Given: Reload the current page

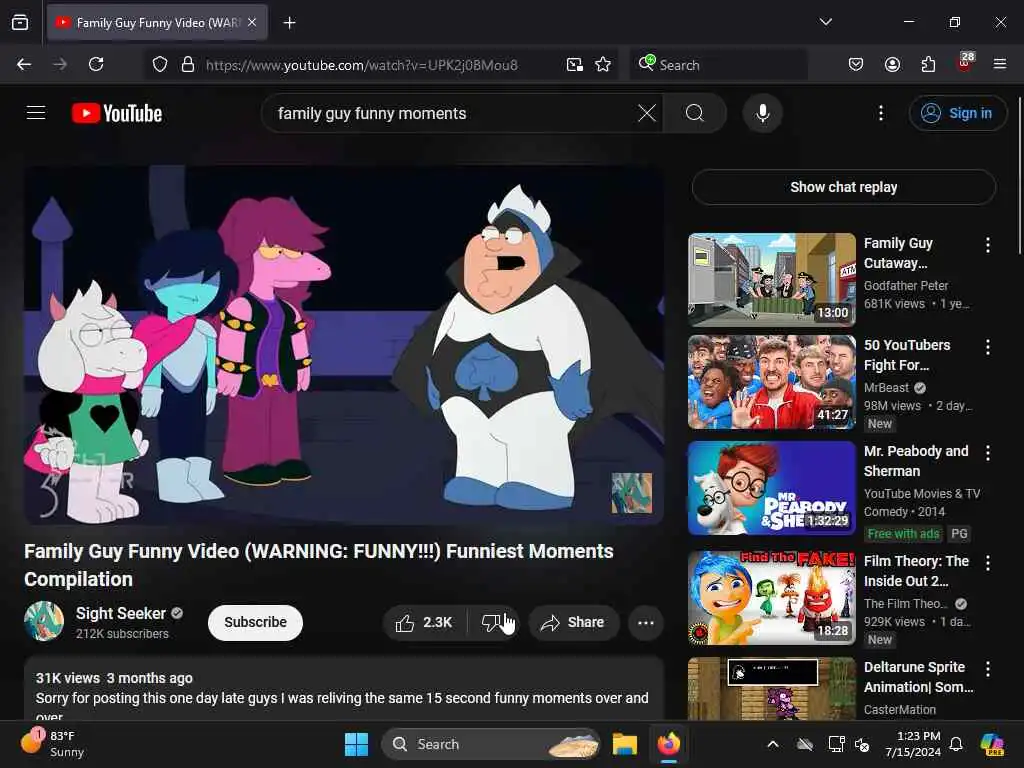Looking at the screenshot, I should 96,64.
